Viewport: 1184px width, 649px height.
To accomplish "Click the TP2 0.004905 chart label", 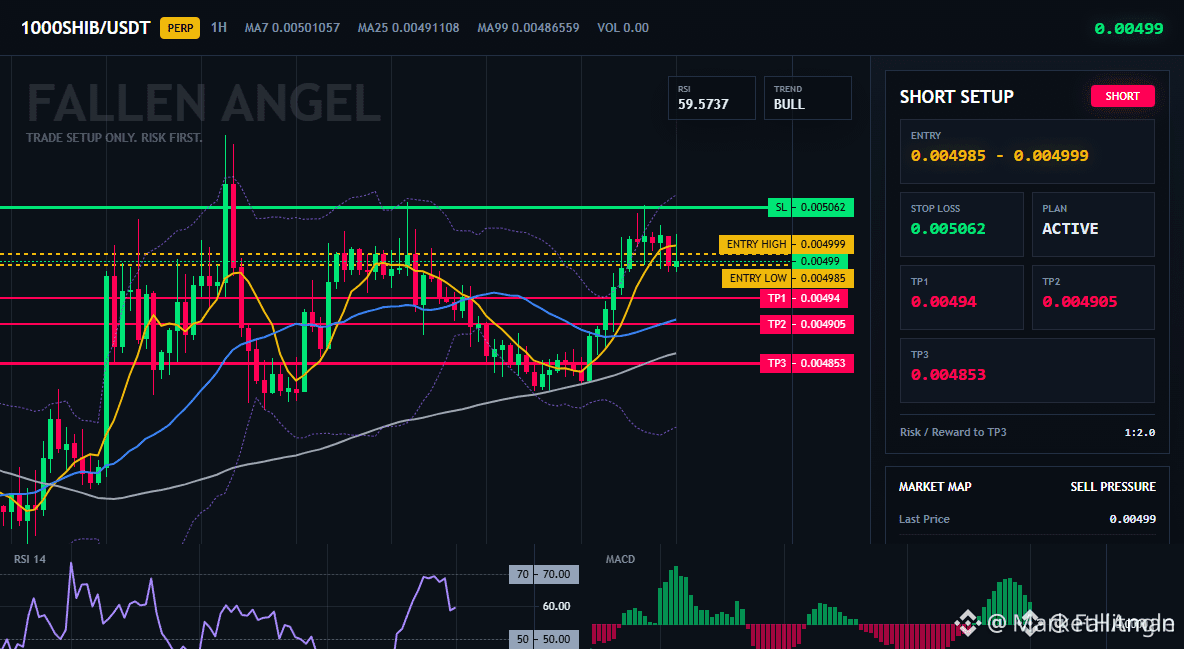I will [x=807, y=324].
